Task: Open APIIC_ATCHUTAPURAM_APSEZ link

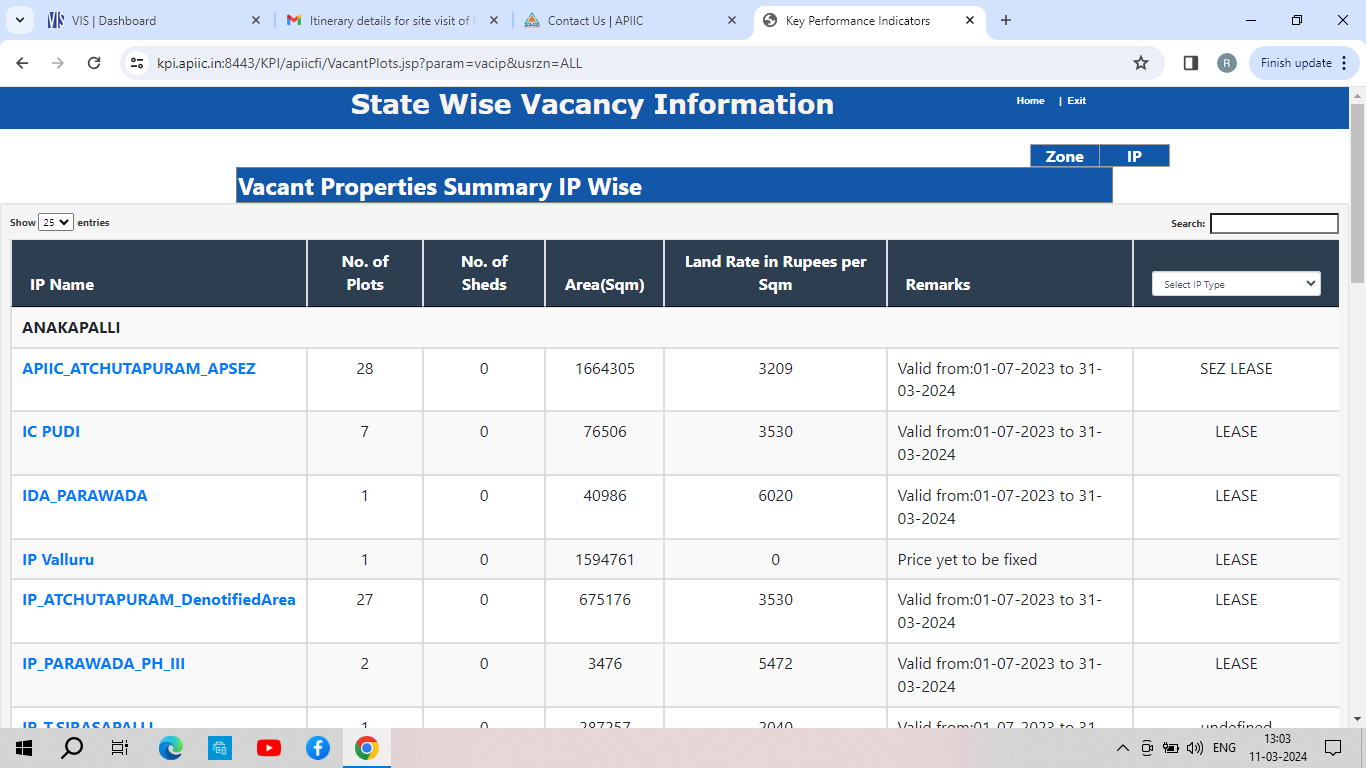Action: [139, 369]
